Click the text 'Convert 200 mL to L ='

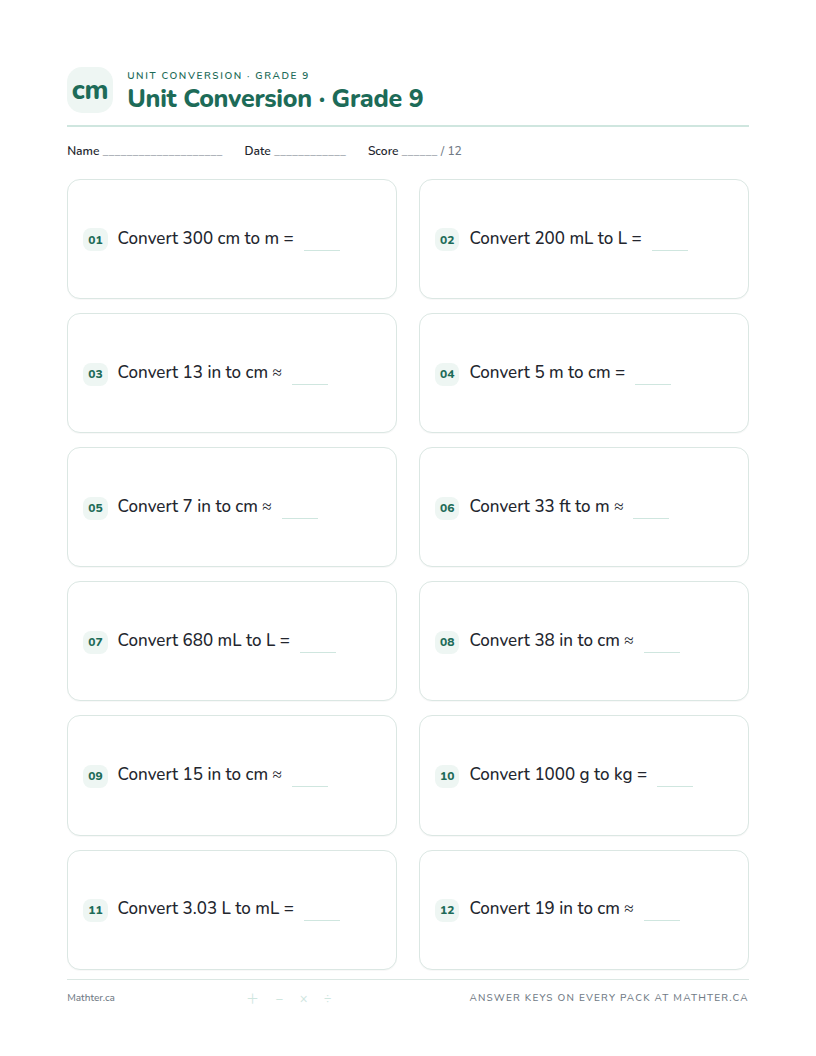[x=555, y=238]
